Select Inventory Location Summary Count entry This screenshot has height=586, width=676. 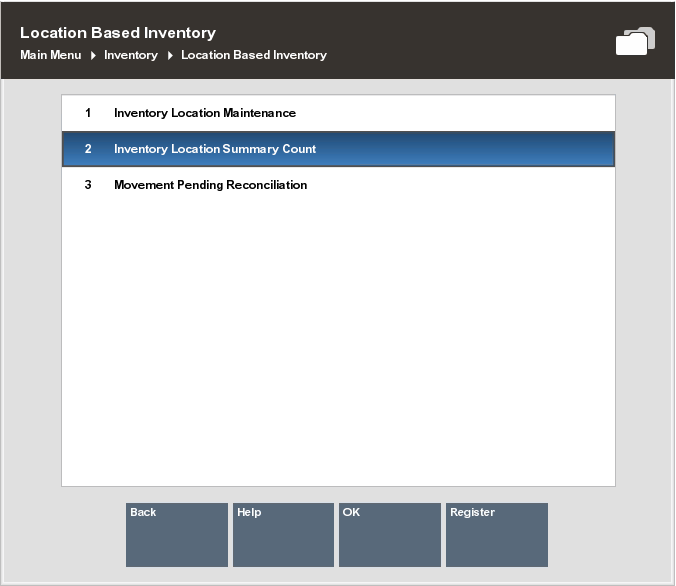click(338, 149)
